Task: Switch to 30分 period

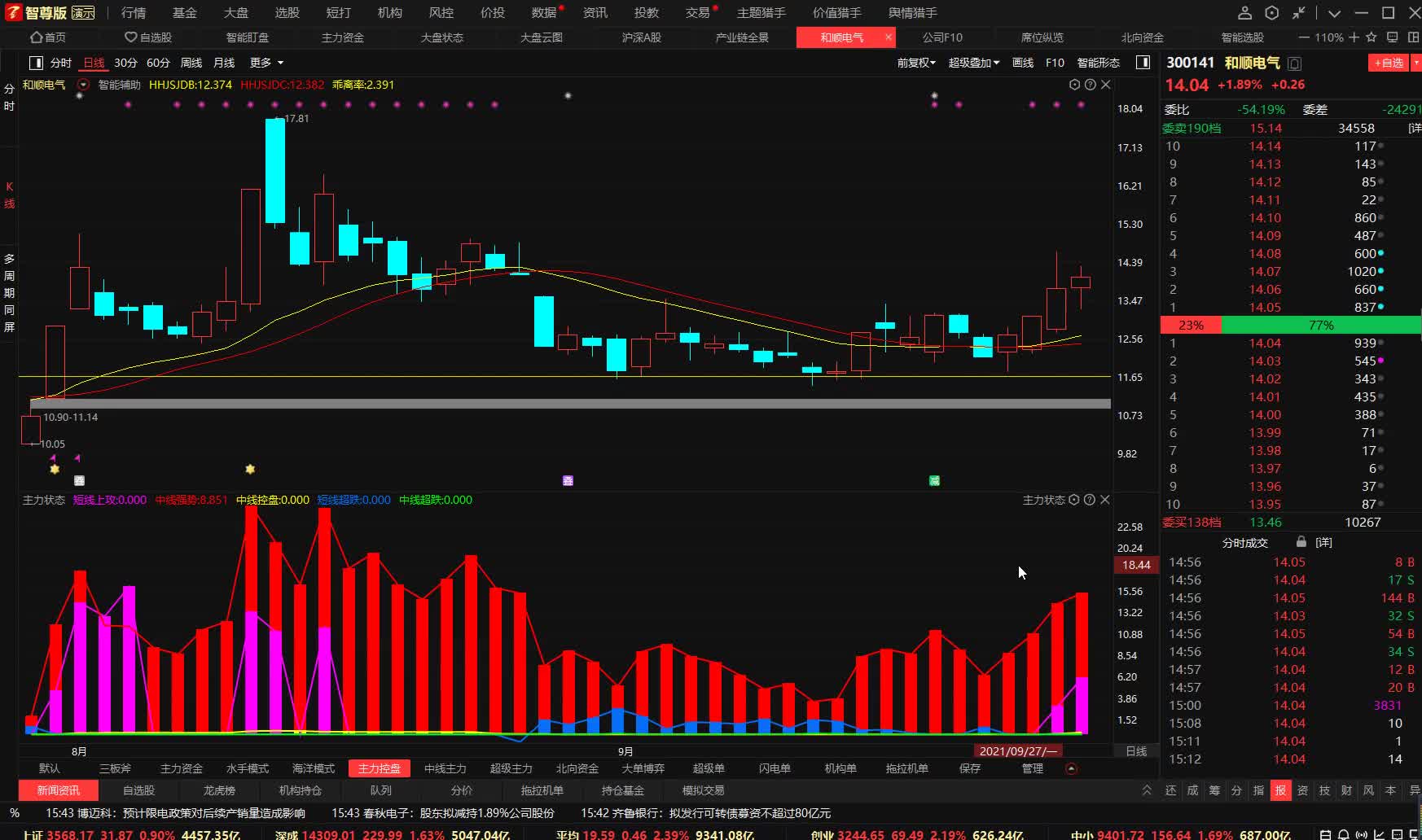Action: click(125, 63)
